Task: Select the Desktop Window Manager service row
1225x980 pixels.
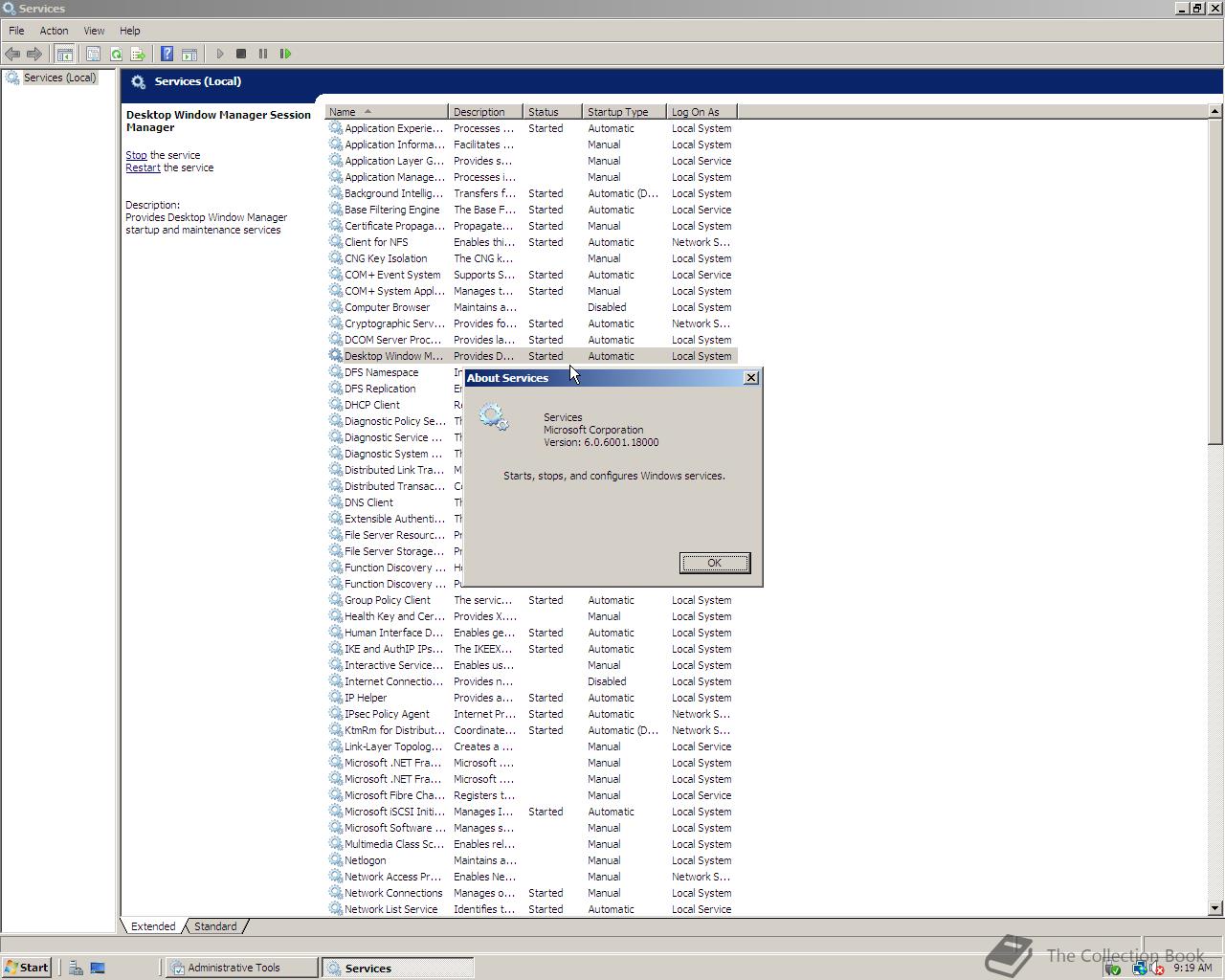Action: [531, 356]
